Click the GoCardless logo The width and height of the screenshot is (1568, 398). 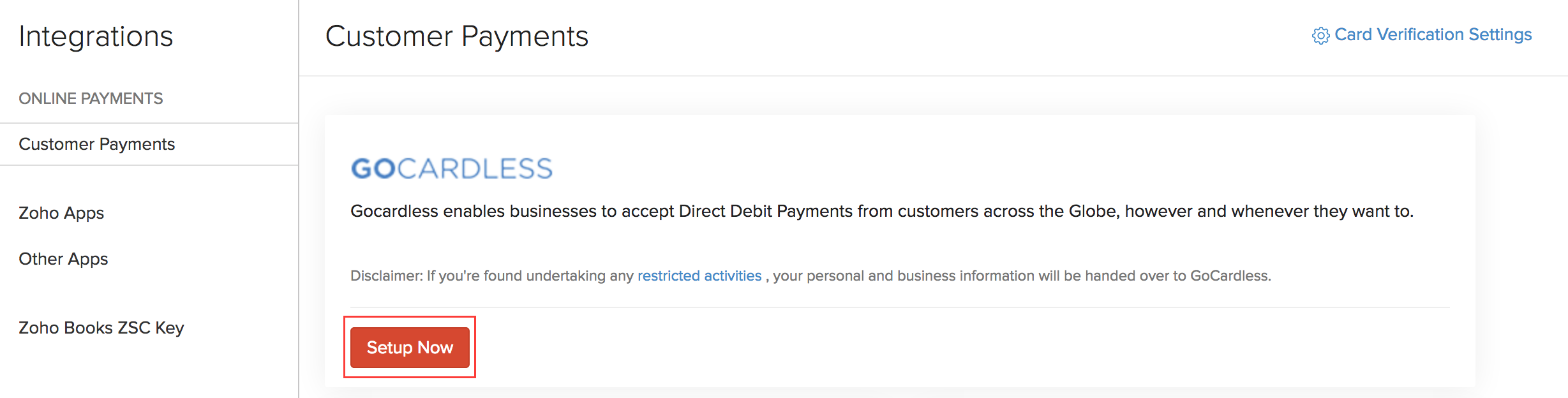(x=451, y=168)
